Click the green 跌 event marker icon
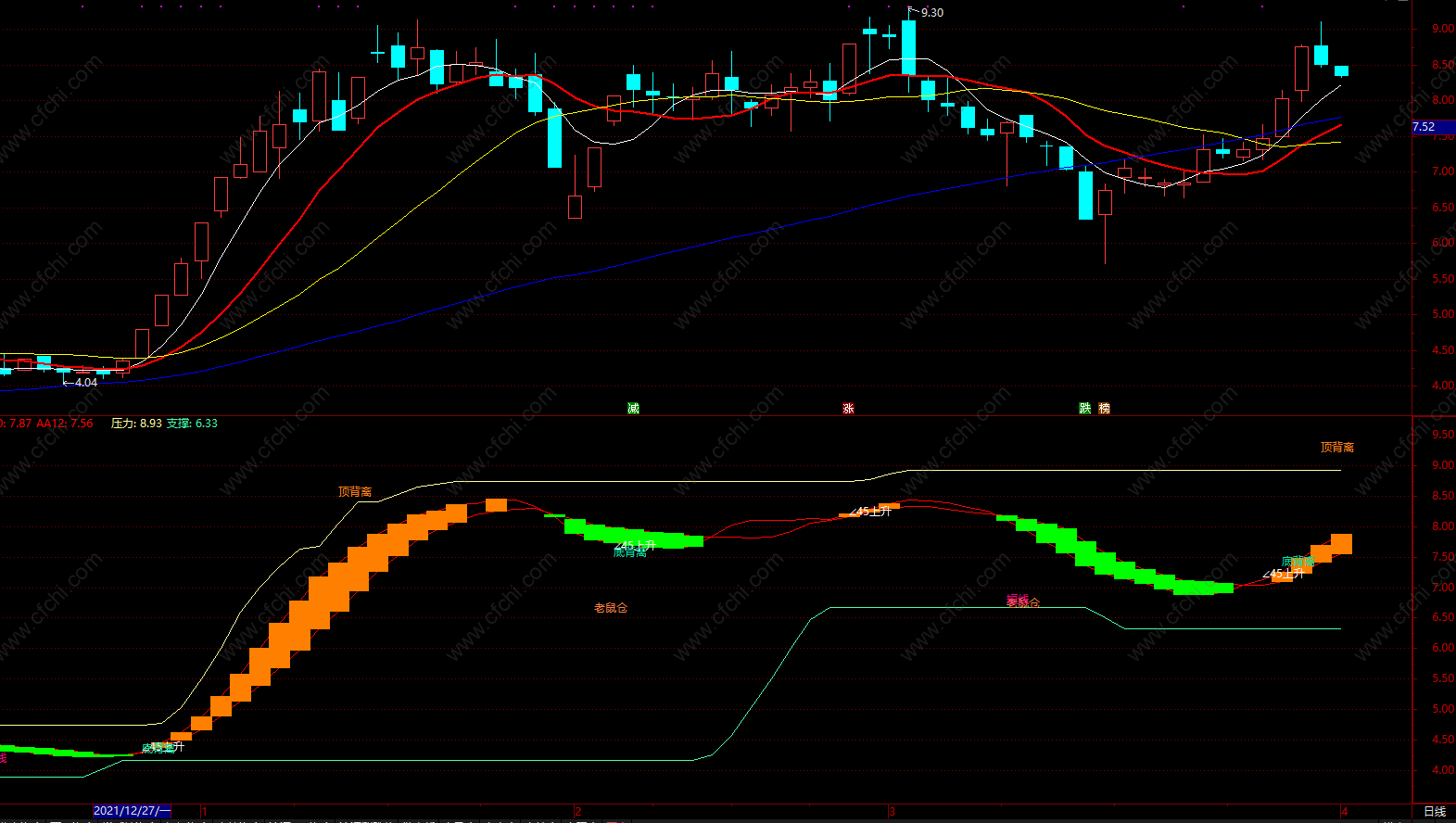The width and height of the screenshot is (1456, 823). point(1085,408)
